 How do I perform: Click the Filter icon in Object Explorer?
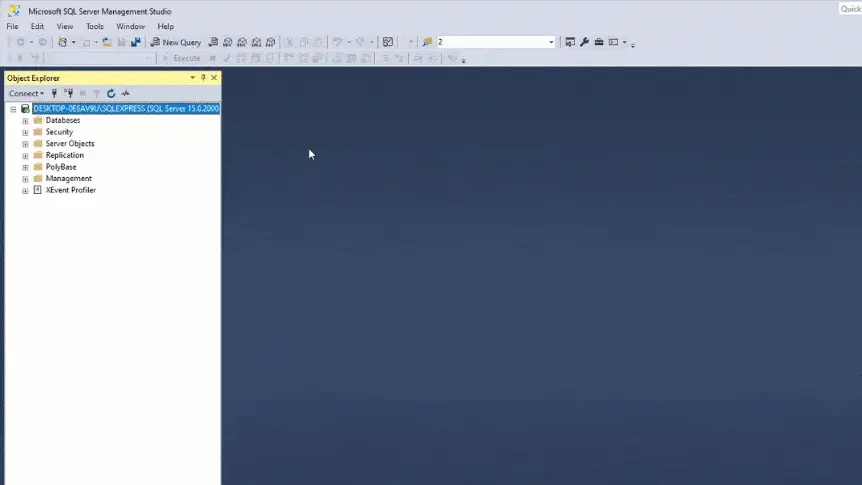[97, 93]
